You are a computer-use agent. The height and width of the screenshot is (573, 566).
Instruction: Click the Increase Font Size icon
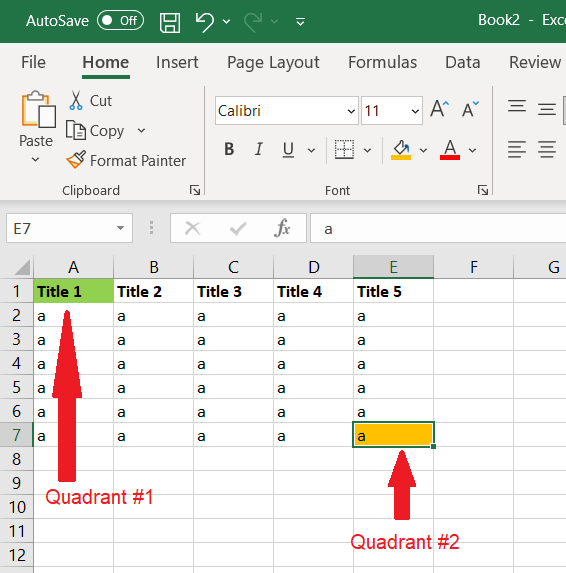pyautogui.click(x=440, y=109)
